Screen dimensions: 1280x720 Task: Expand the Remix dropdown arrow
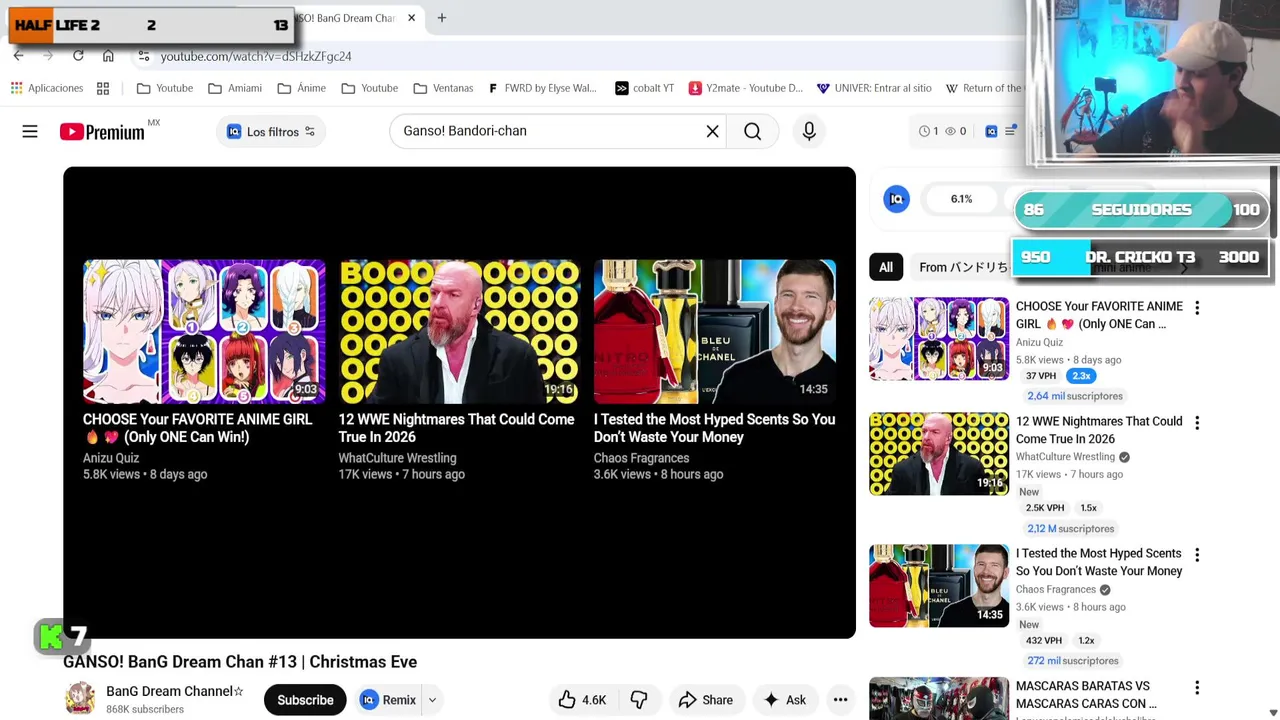[432, 700]
